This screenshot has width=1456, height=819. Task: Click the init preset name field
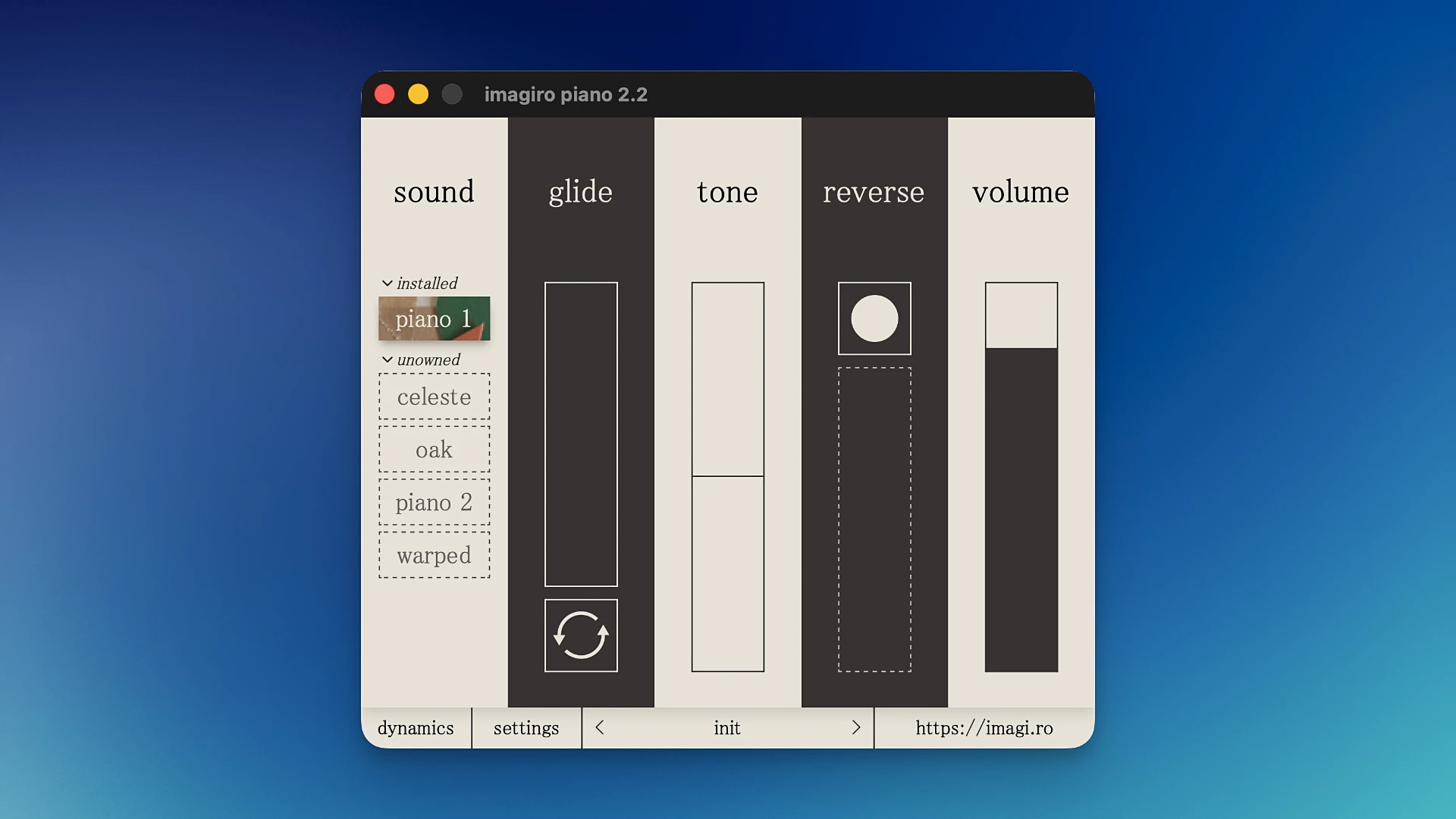726,727
